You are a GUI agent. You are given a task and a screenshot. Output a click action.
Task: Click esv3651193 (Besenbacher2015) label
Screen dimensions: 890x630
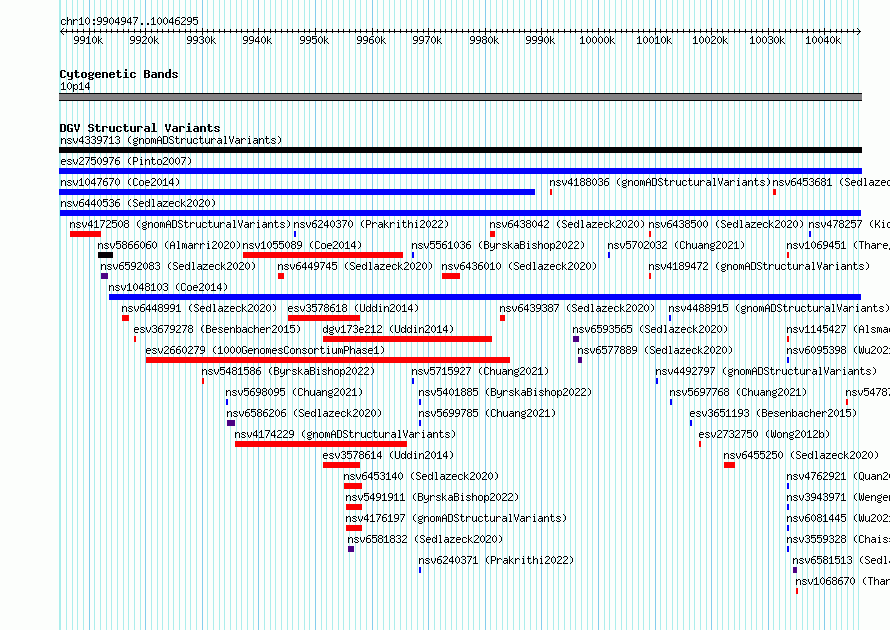point(773,413)
